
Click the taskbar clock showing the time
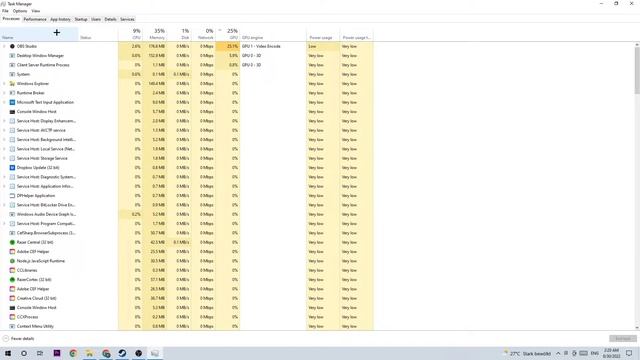[x=611, y=353]
